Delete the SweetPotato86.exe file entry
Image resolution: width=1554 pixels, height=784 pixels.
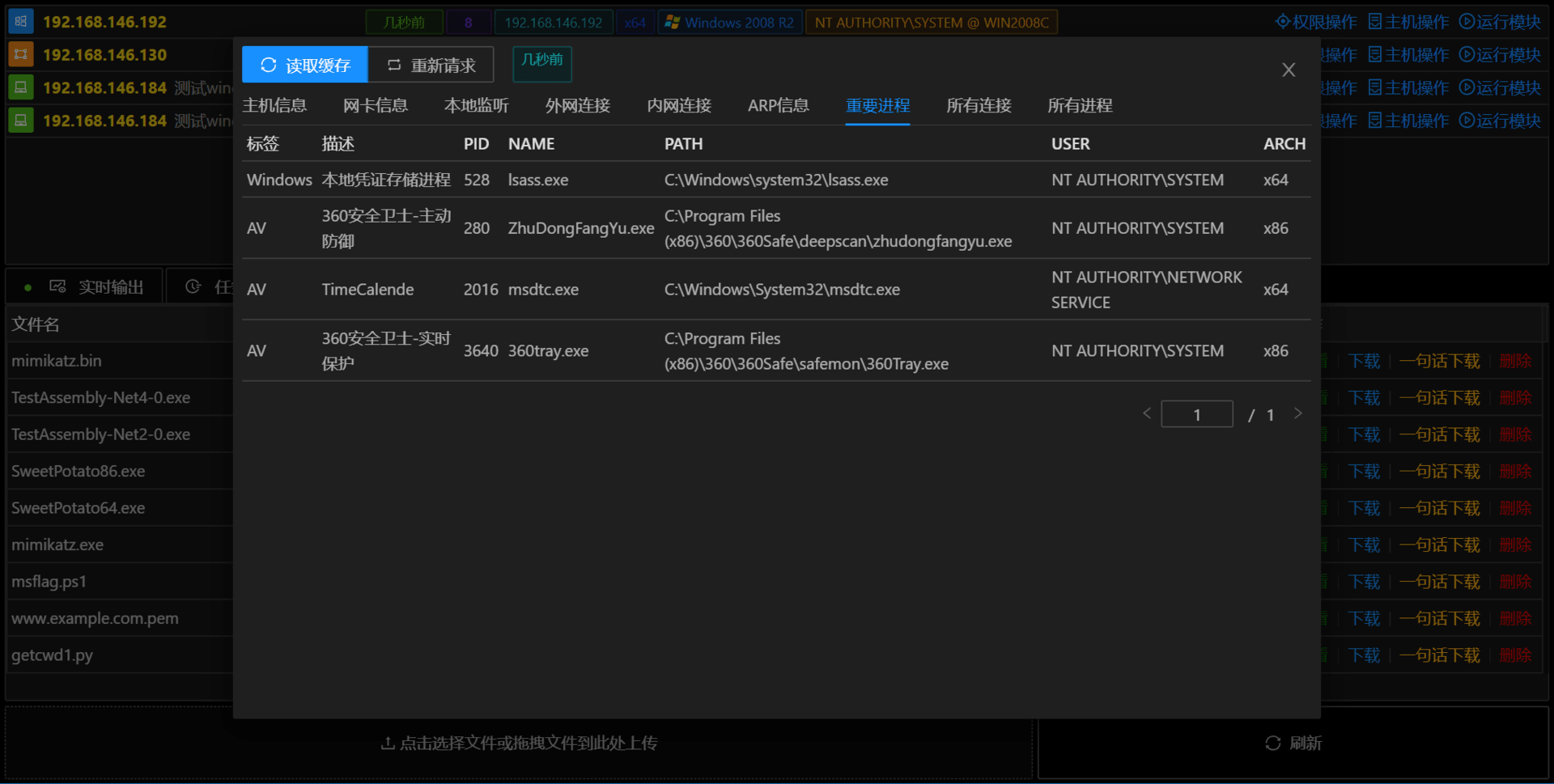coord(1515,471)
